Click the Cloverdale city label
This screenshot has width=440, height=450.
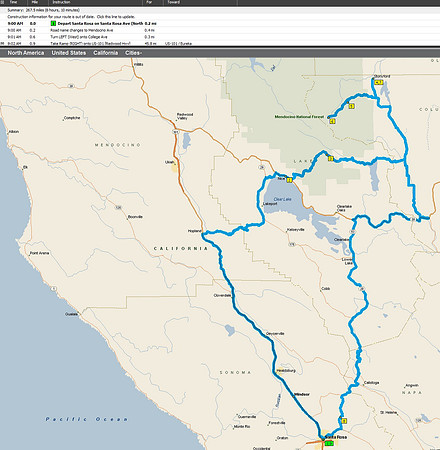coord(222,295)
